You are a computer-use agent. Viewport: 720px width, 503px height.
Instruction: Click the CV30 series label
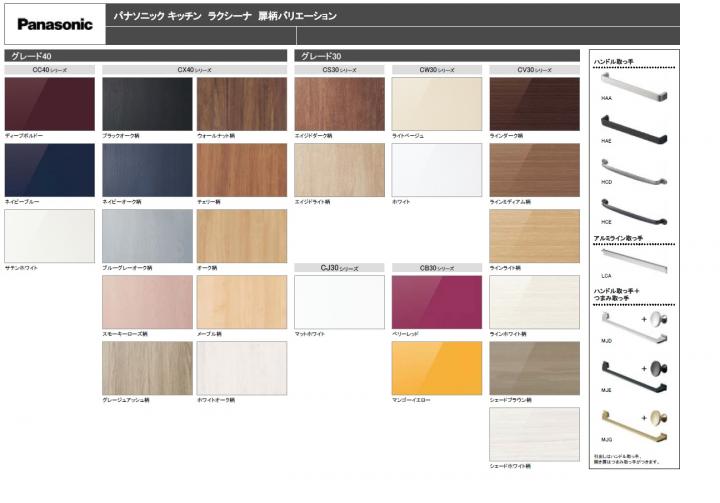[x=534, y=70]
